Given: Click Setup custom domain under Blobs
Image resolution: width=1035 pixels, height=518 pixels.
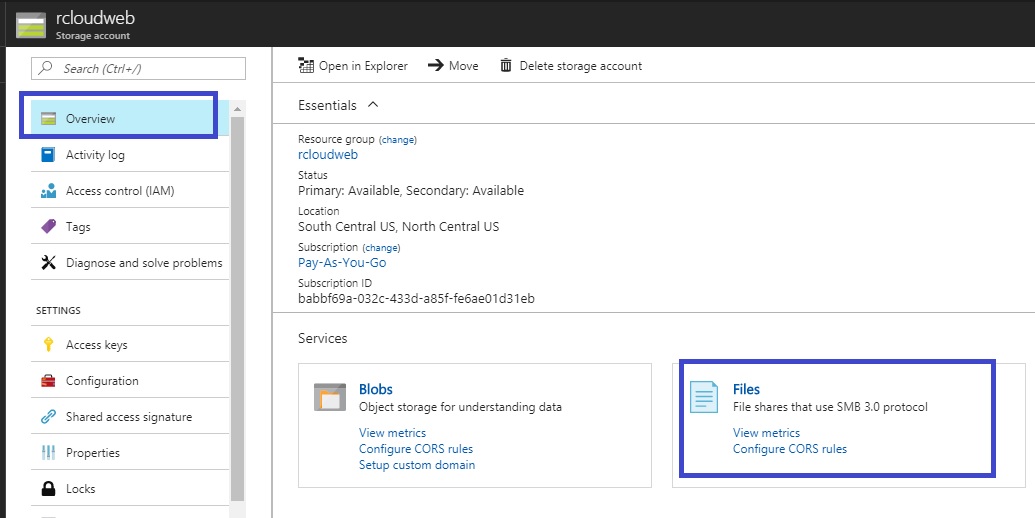Looking at the screenshot, I should coord(417,465).
